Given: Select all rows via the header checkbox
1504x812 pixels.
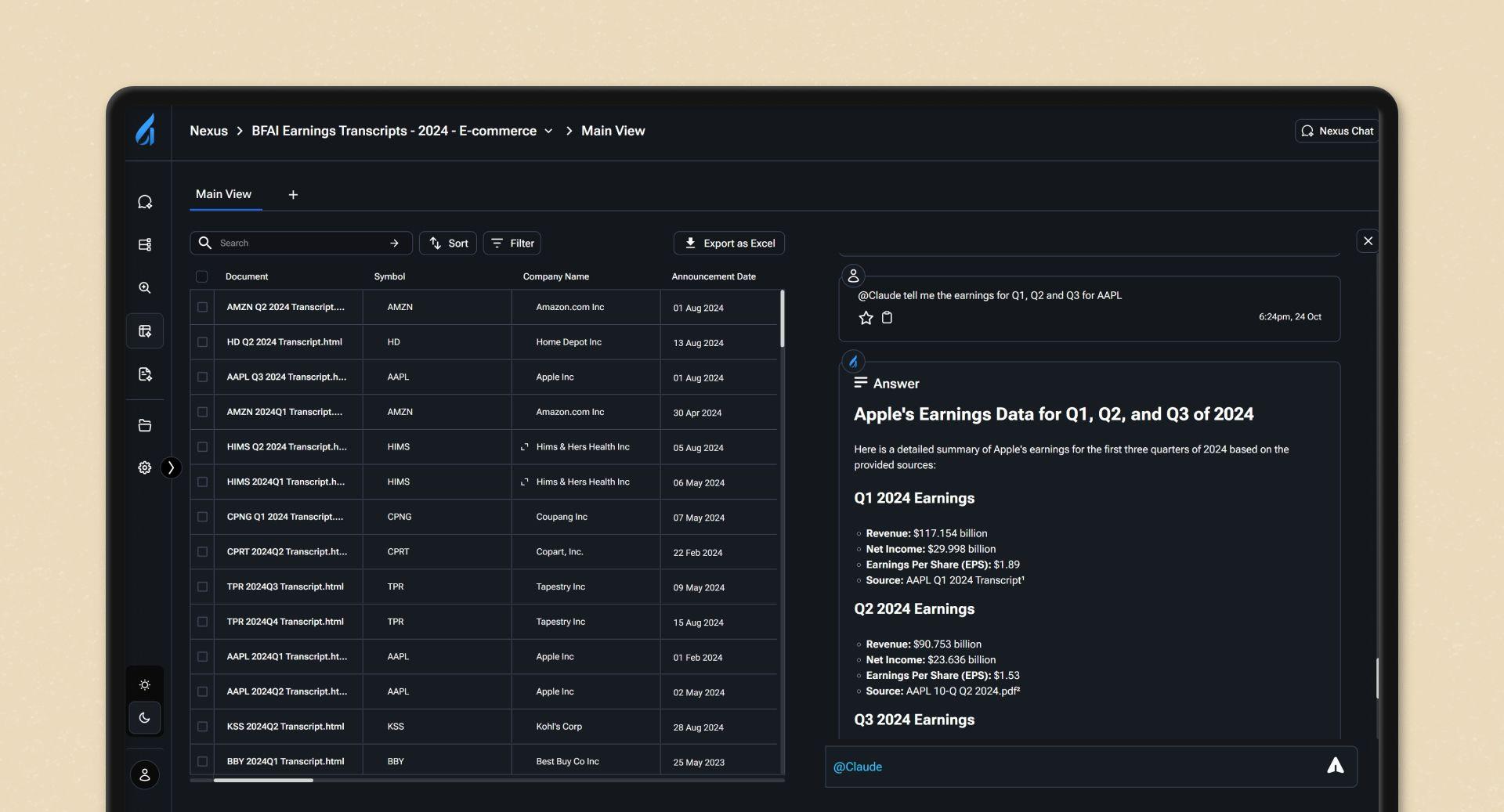Looking at the screenshot, I should click(202, 276).
